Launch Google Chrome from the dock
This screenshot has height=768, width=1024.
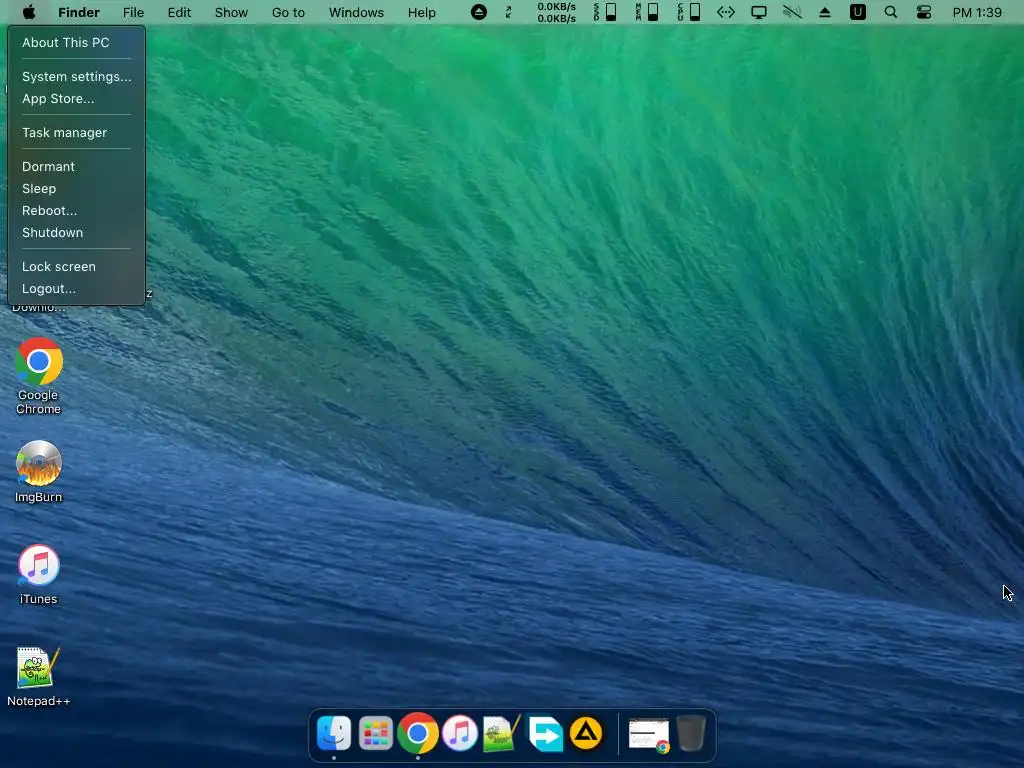tap(417, 733)
